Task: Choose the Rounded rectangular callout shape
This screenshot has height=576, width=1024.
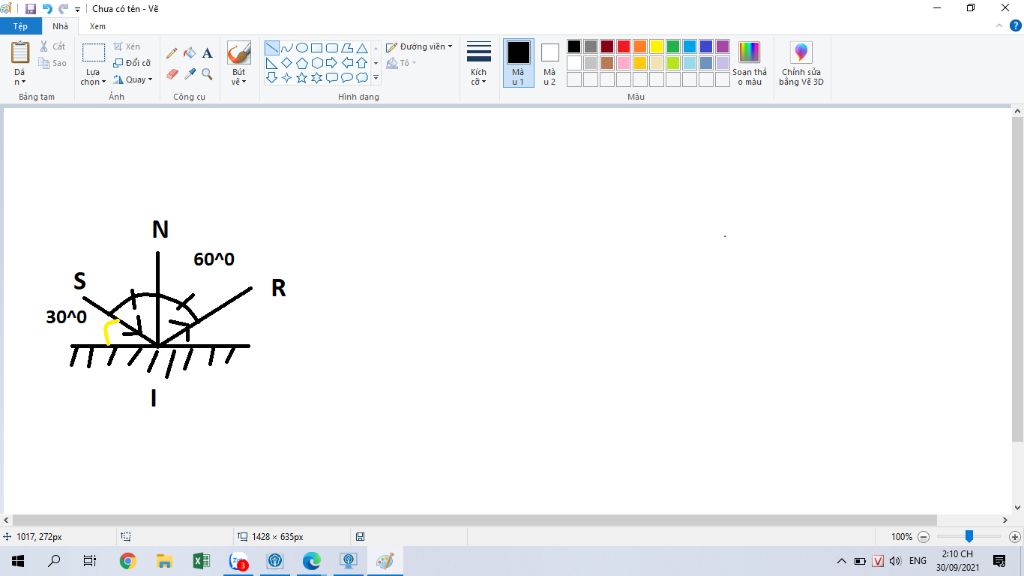Action: (332, 78)
